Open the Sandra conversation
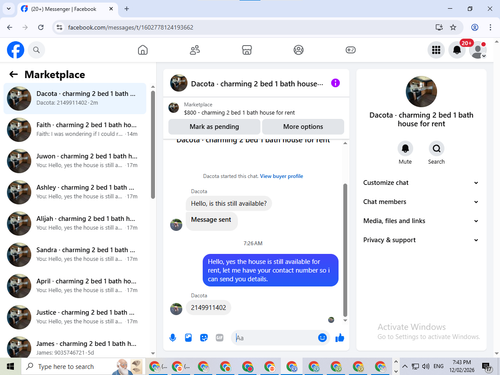The image size is (500, 375). point(75,254)
